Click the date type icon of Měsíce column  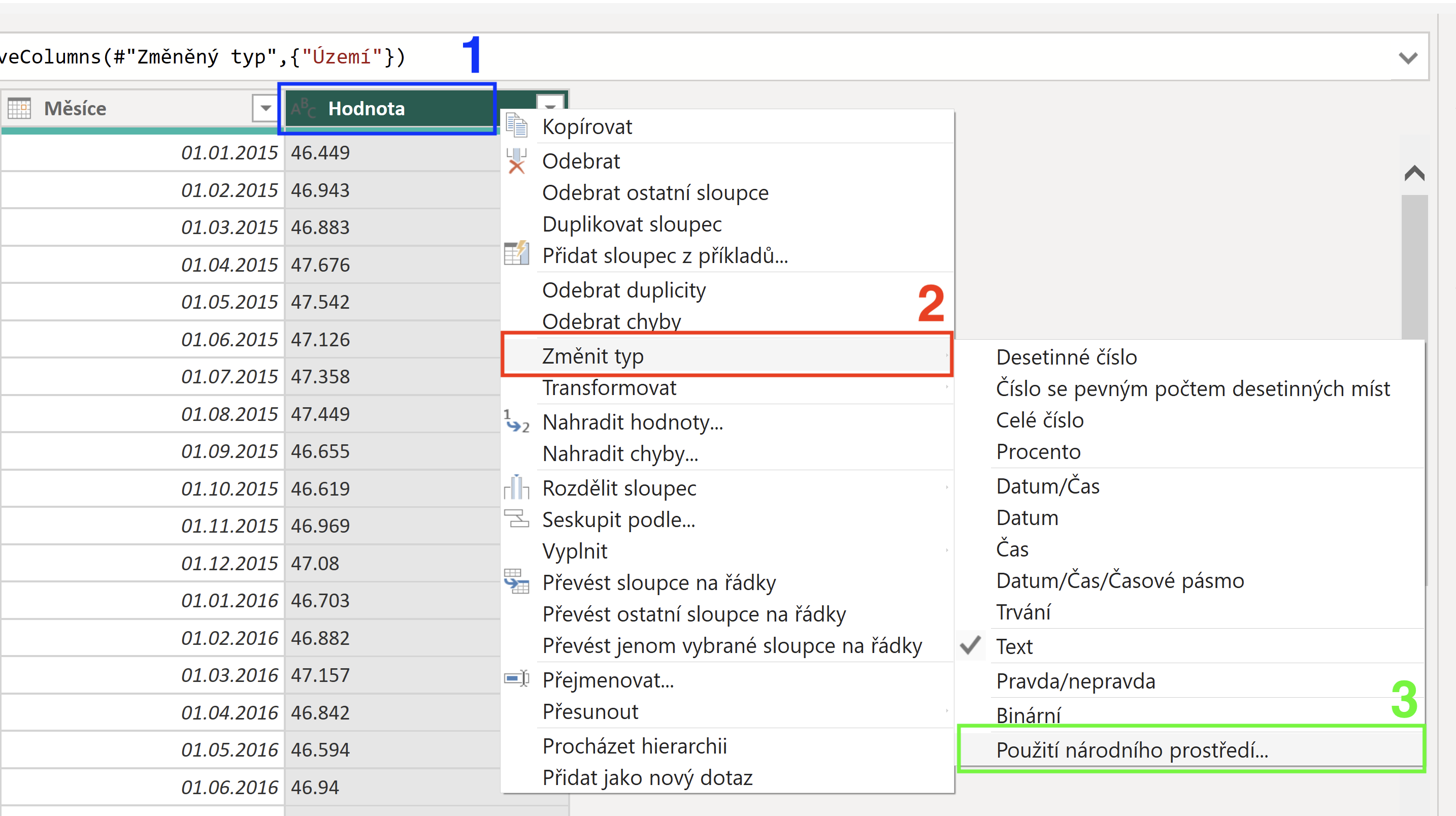[x=19, y=108]
